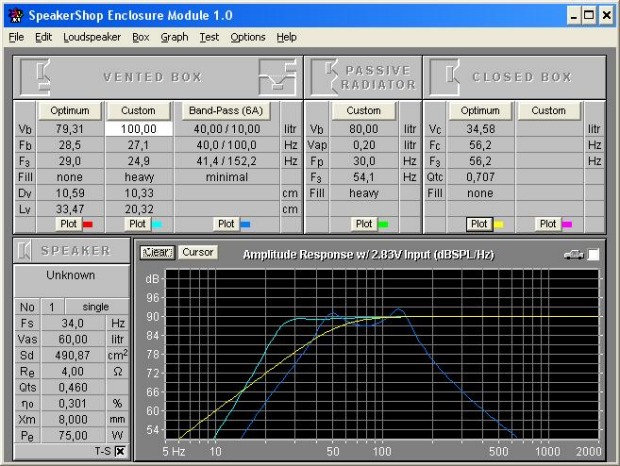Plot the closed box Optimum response

click(x=479, y=224)
